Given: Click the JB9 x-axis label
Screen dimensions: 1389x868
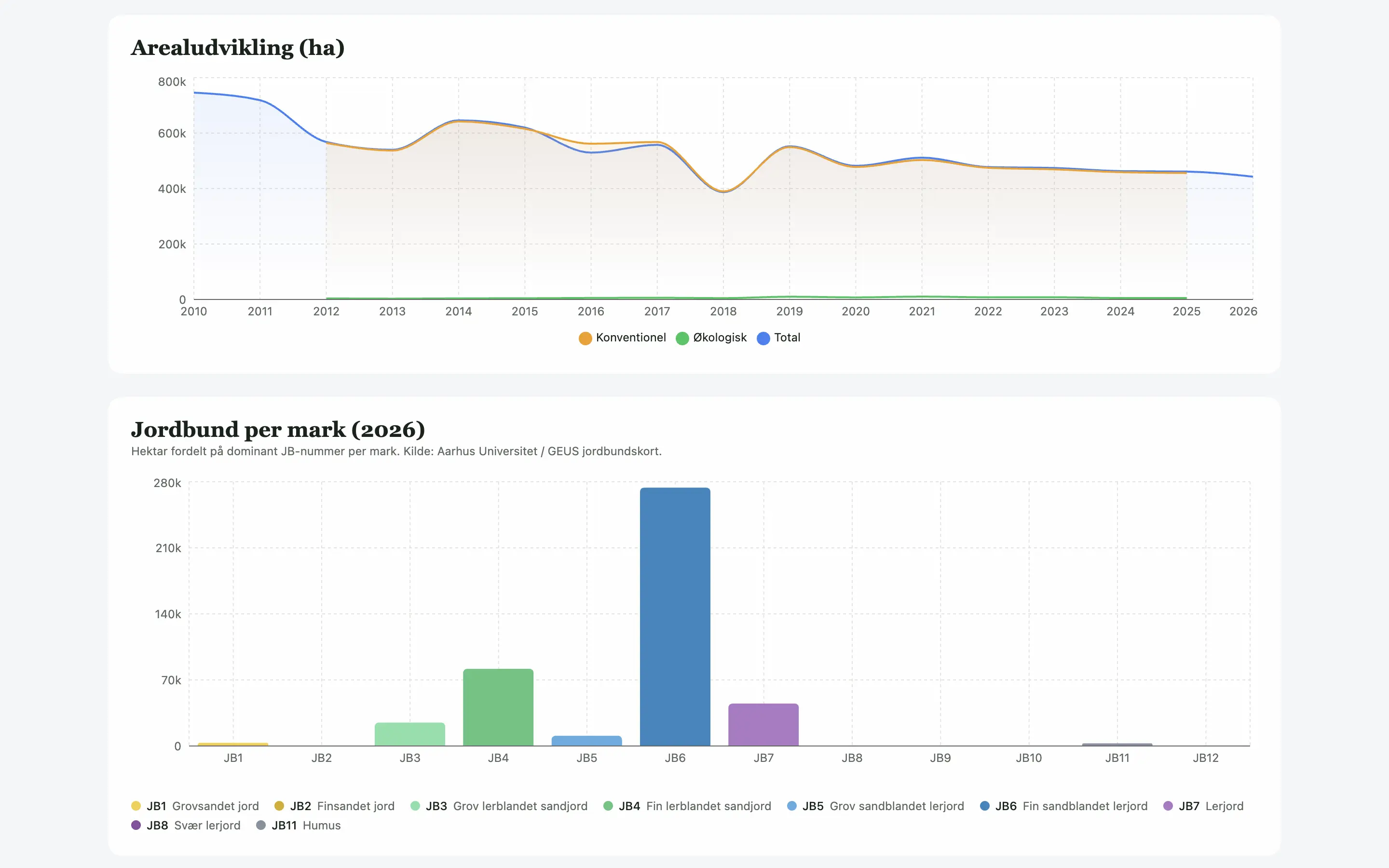Looking at the screenshot, I should click(940, 758).
